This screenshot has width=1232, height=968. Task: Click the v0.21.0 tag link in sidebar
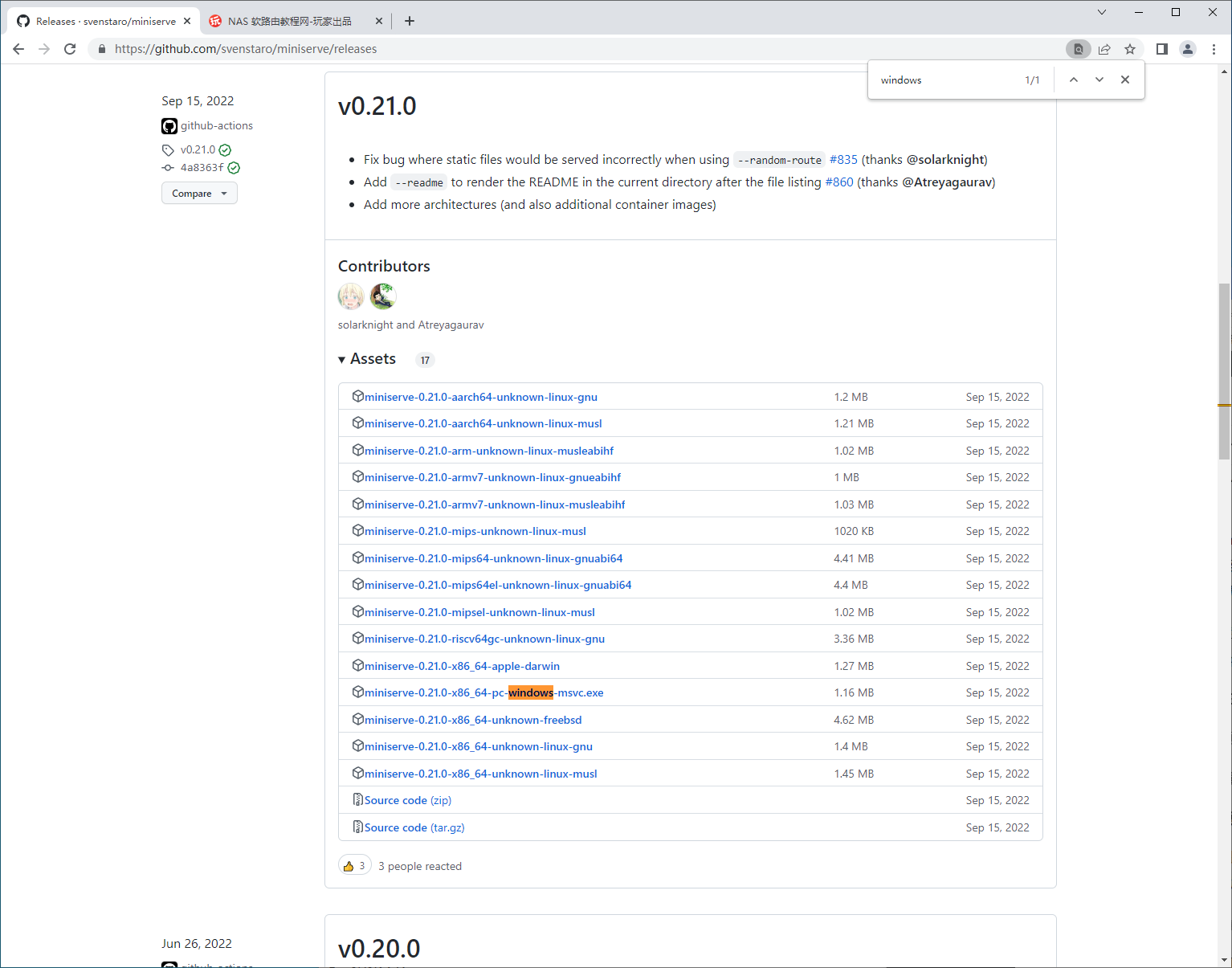tap(198, 149)
